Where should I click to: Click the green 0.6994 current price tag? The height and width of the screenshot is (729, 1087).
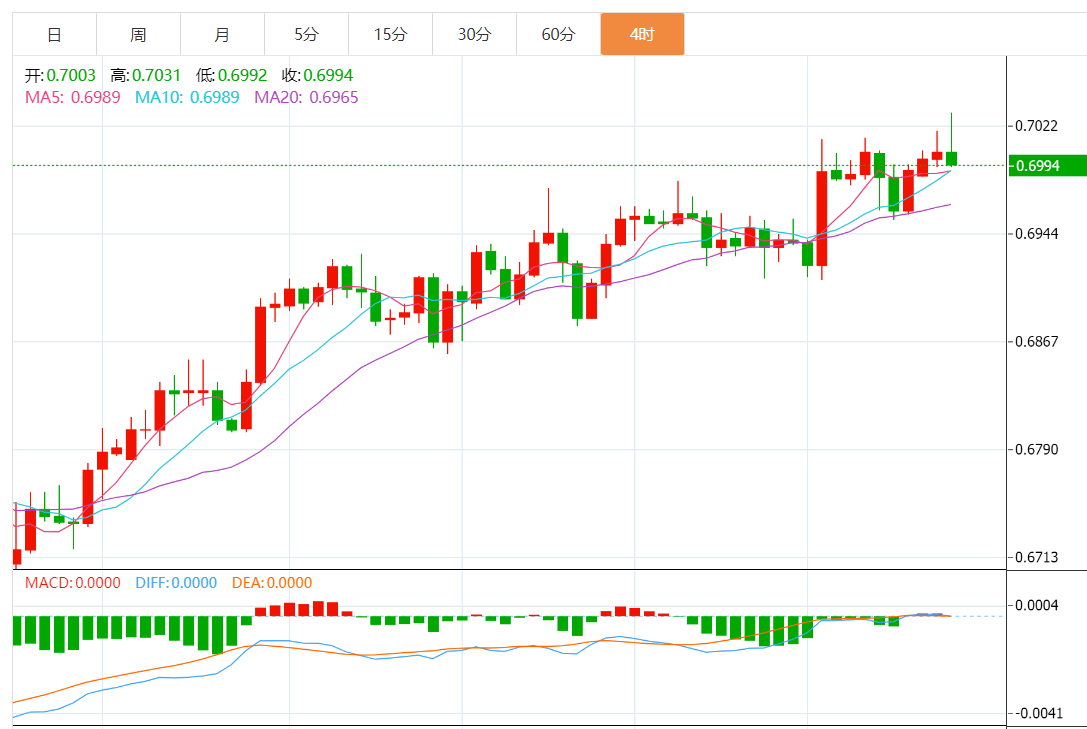(1047, 165)
